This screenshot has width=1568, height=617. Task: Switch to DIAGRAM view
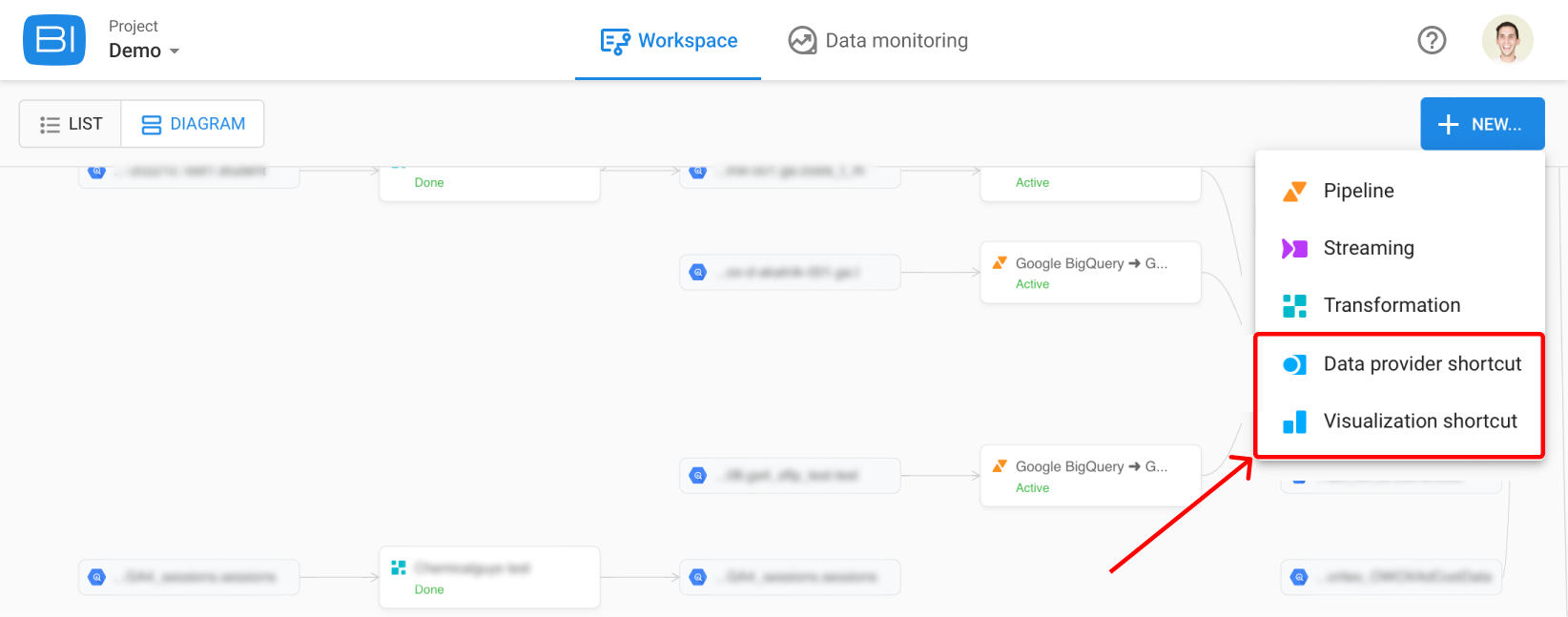[193, 124]
